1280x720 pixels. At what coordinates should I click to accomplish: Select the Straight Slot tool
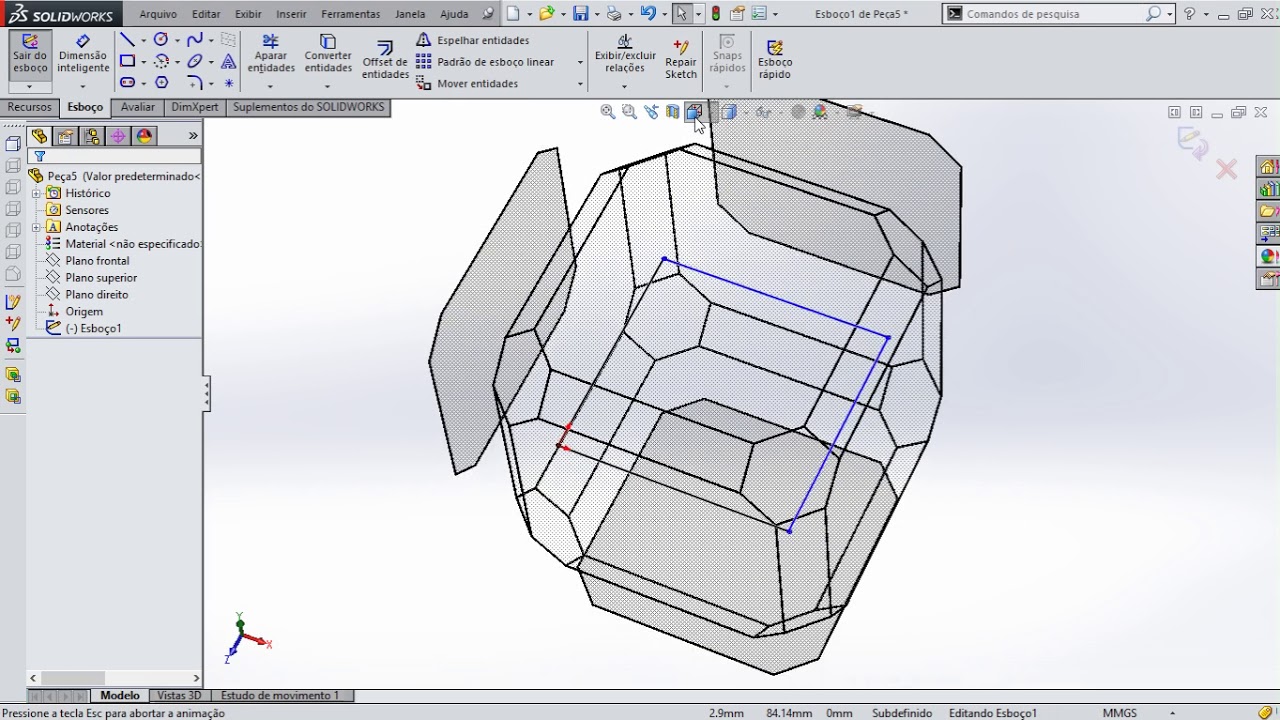127,83
